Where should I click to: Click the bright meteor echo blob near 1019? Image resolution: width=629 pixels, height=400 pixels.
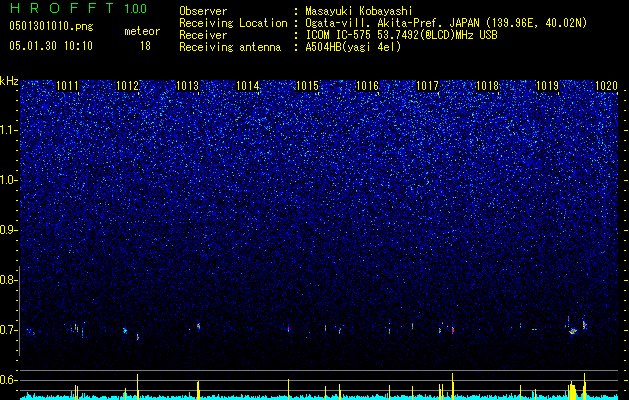point(573,331)
